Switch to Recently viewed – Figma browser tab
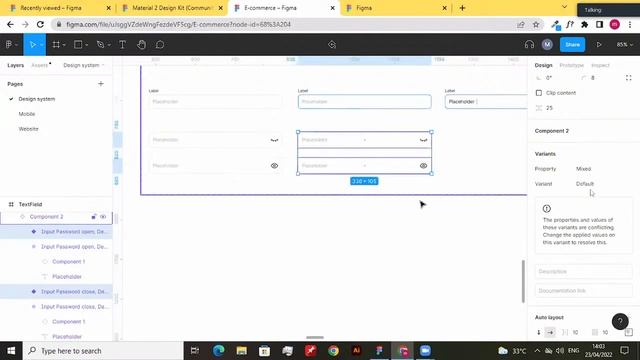The height and width of the screenshot is (360, 640). tap(51, 8)
